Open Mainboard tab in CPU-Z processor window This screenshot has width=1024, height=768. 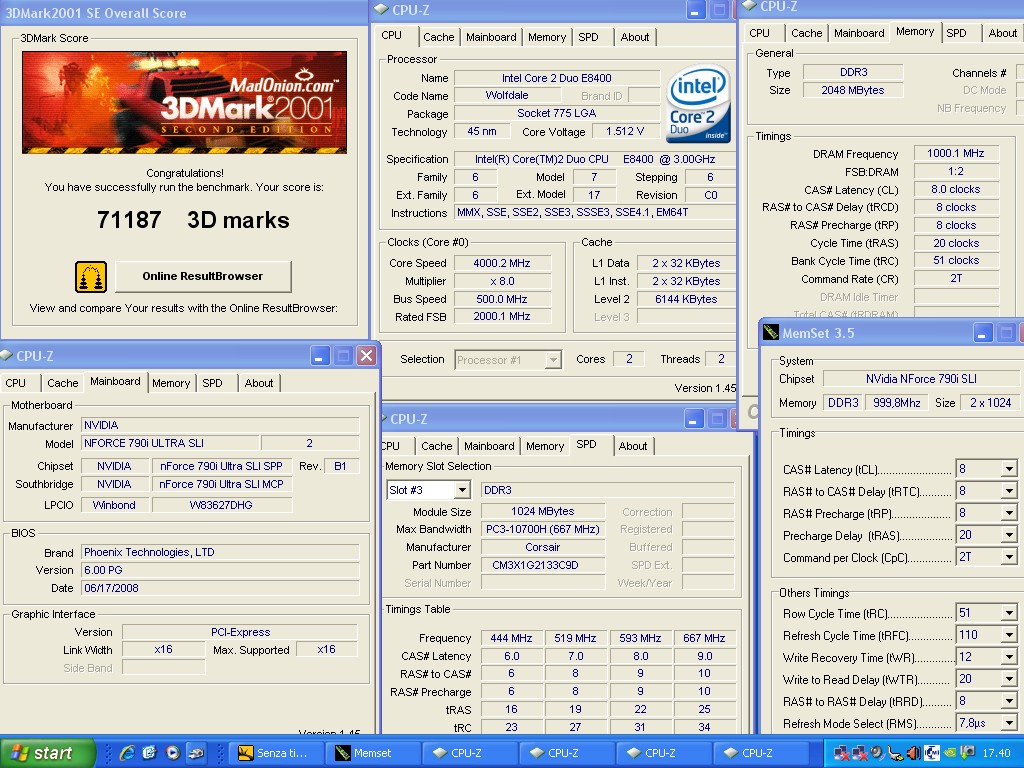point(491,37)
